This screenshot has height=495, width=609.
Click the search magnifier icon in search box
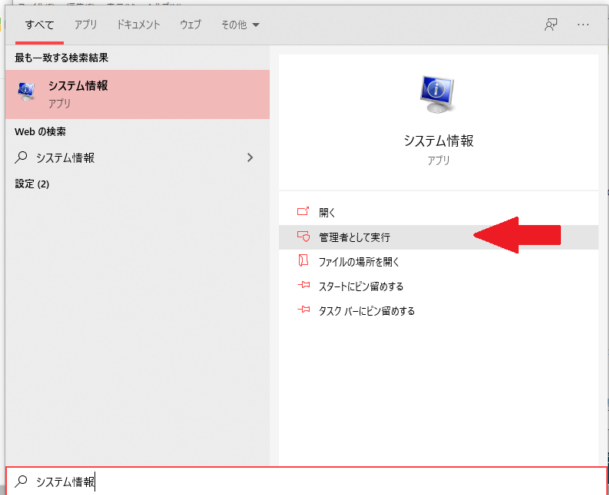(21, 481)
